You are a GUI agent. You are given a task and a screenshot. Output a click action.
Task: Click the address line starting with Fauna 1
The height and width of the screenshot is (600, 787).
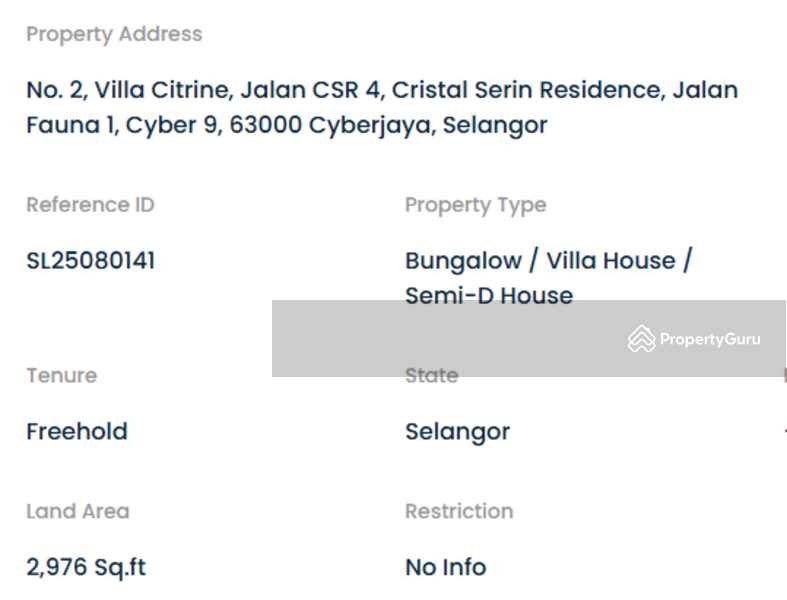[286, 126]
